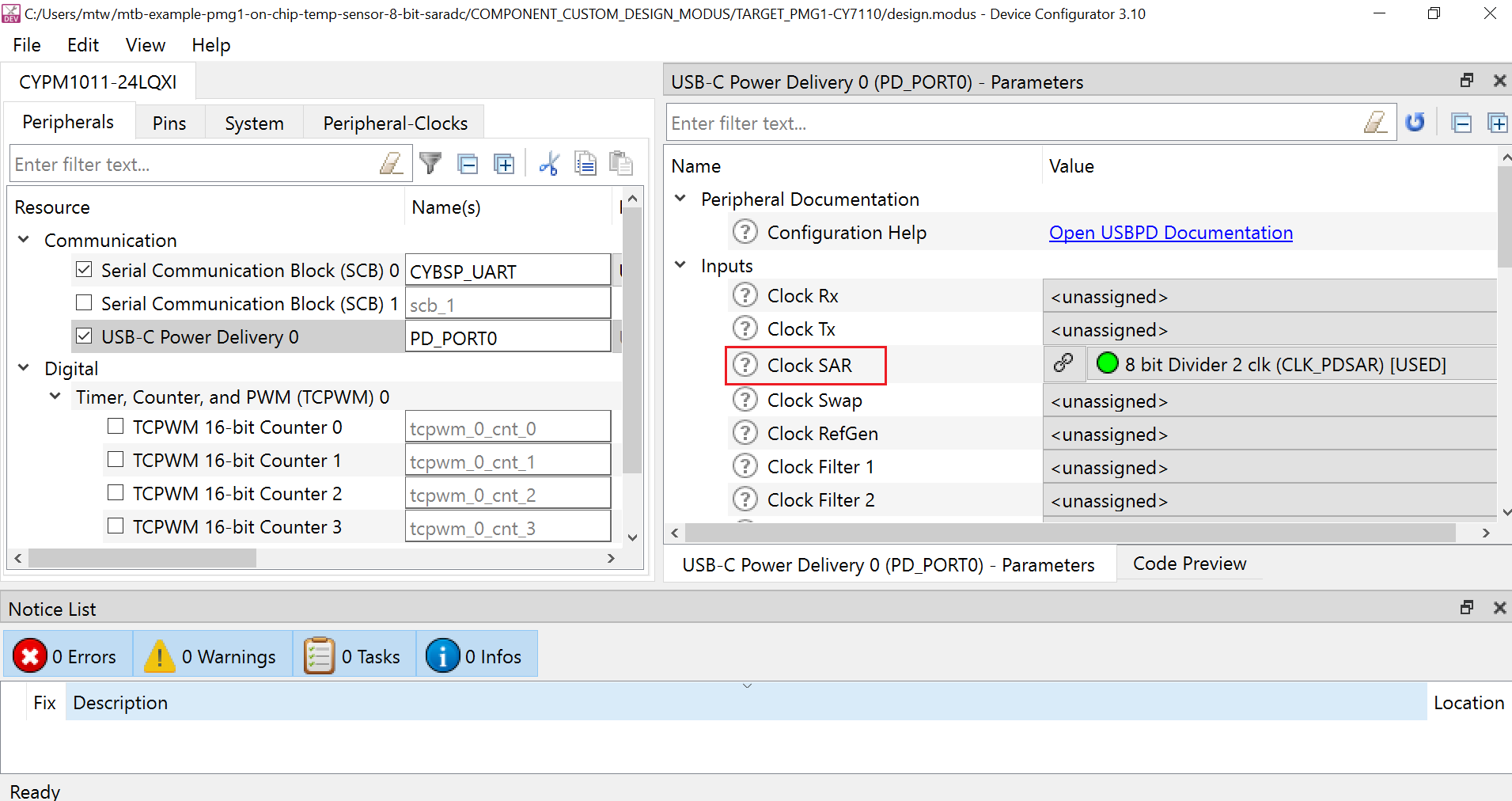
Task: Undock the Notice List panel
Action: [1467, 608]
